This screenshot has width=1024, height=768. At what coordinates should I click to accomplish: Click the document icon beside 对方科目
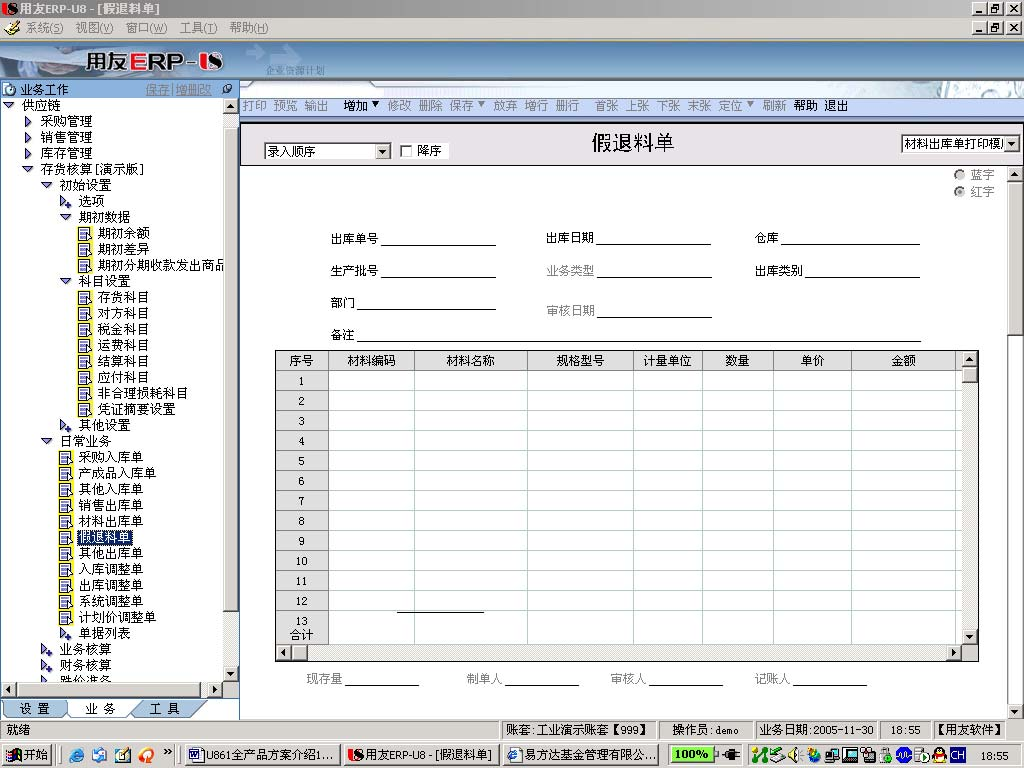pos(85,313)
